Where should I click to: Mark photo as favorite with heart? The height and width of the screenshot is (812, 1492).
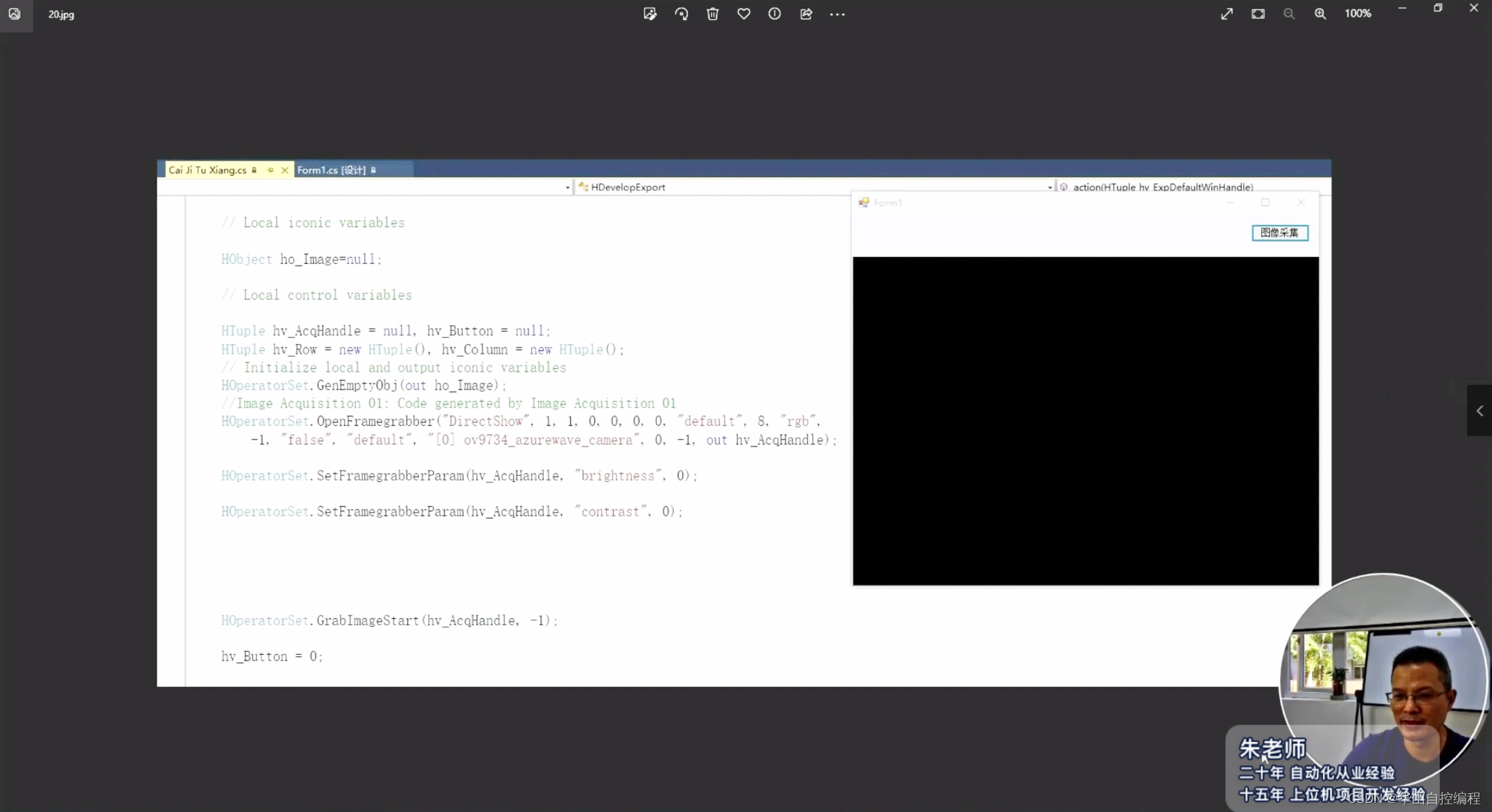[x=744, y=14]
